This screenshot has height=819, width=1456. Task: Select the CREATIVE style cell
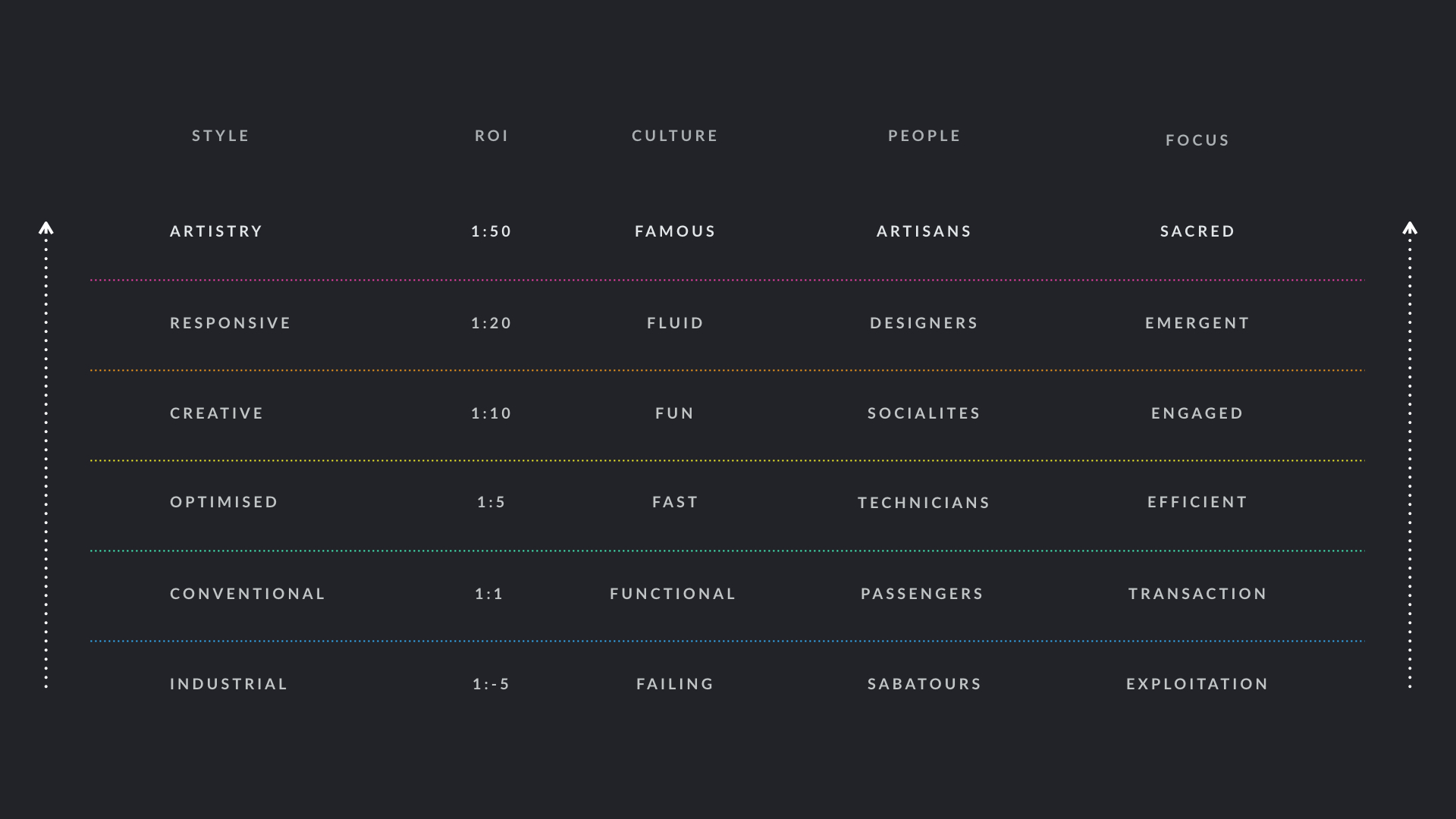tap(217, 413)
